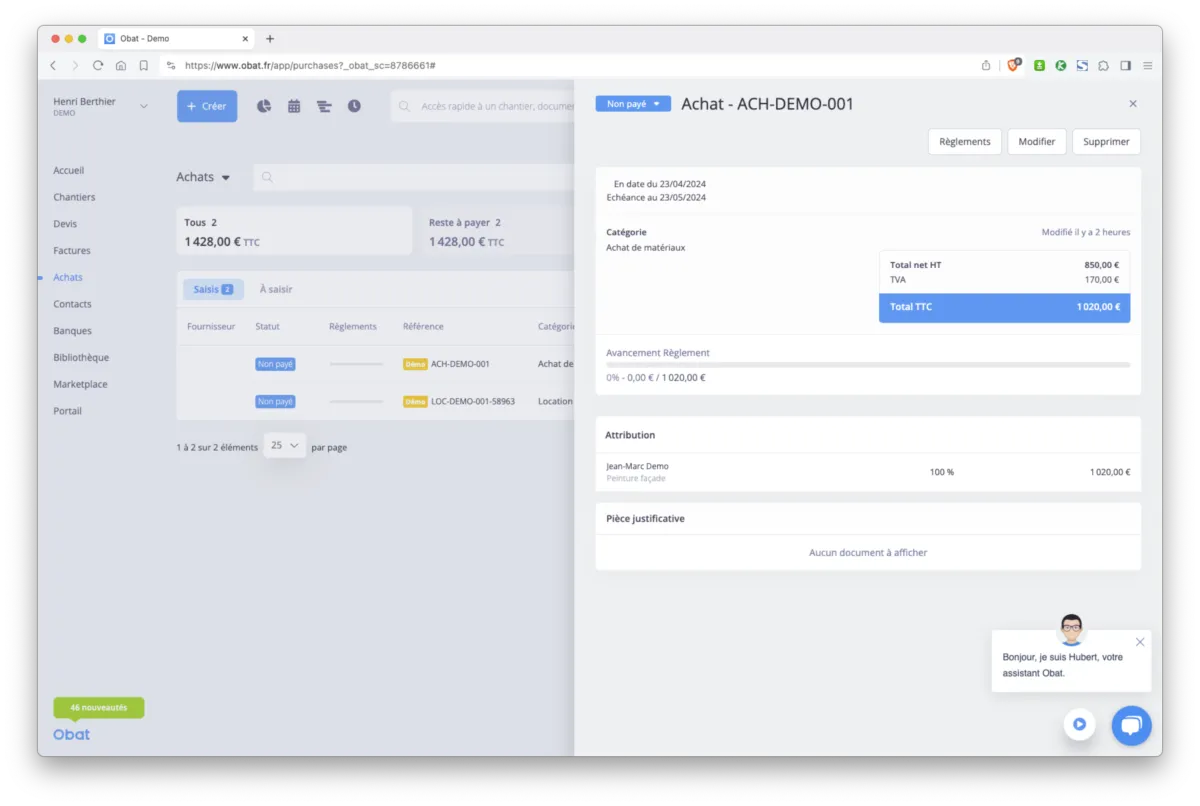Click the browser home icon
This screenshot has width=1200, height=806.
pyautogui.click(x=121, y=65)
